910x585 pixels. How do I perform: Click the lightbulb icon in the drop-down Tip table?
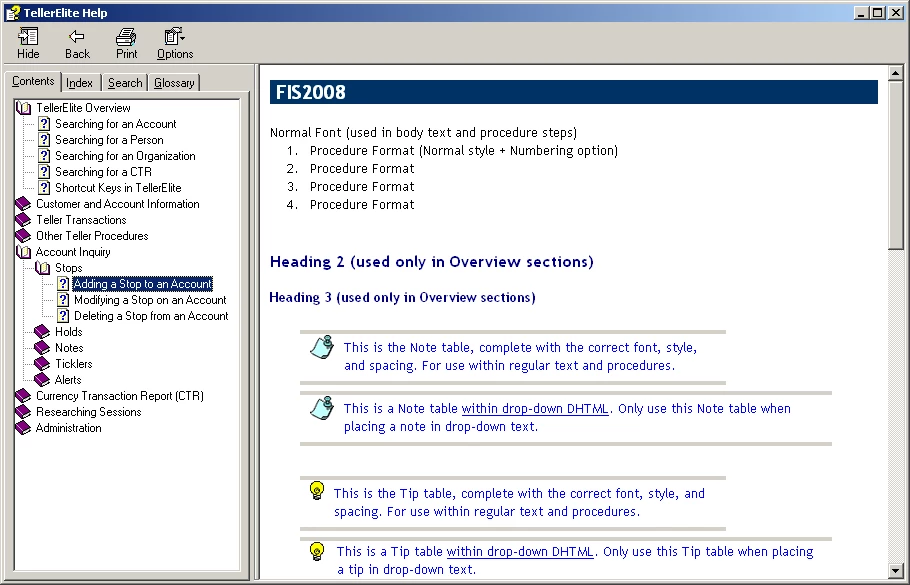tap(317, 551)
